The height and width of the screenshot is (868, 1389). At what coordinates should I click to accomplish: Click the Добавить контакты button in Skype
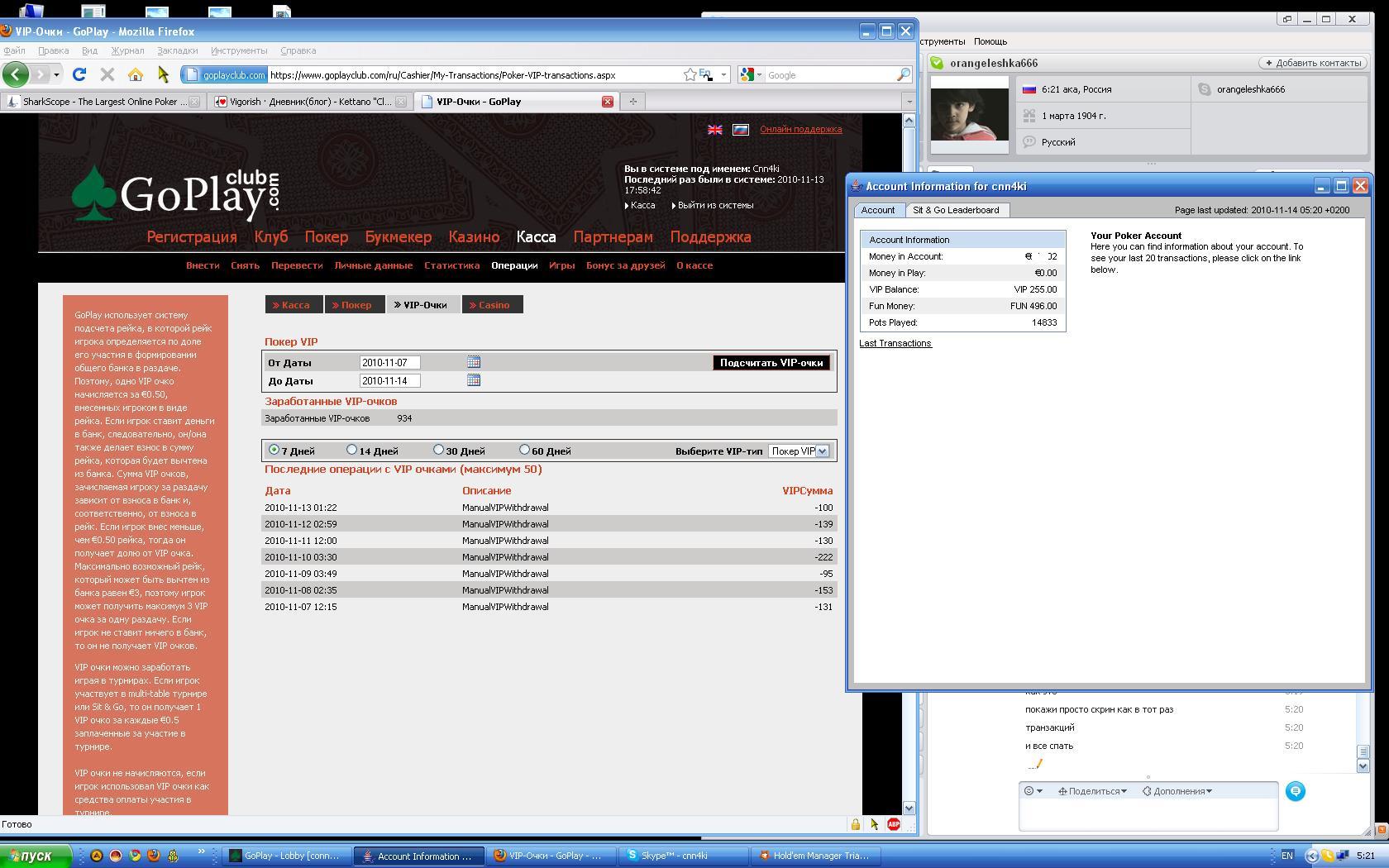point(1313,63)
